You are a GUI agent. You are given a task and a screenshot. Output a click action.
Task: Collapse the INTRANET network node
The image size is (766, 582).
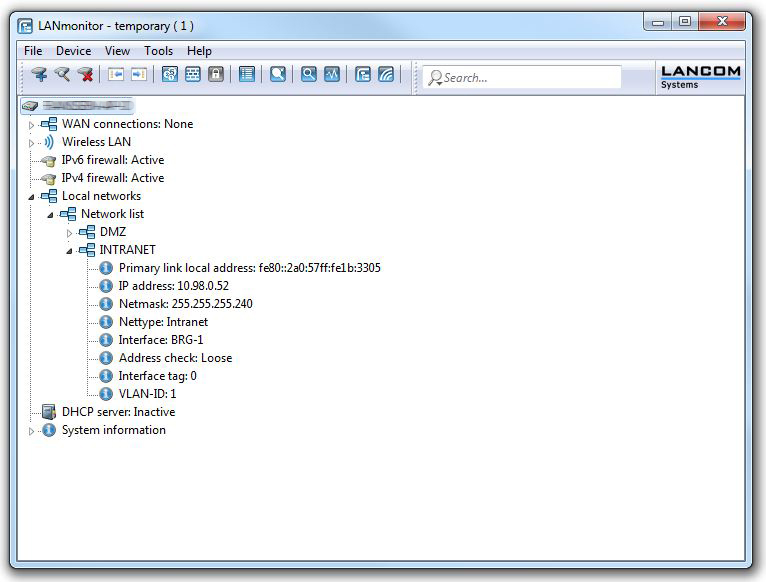(69, 251)
